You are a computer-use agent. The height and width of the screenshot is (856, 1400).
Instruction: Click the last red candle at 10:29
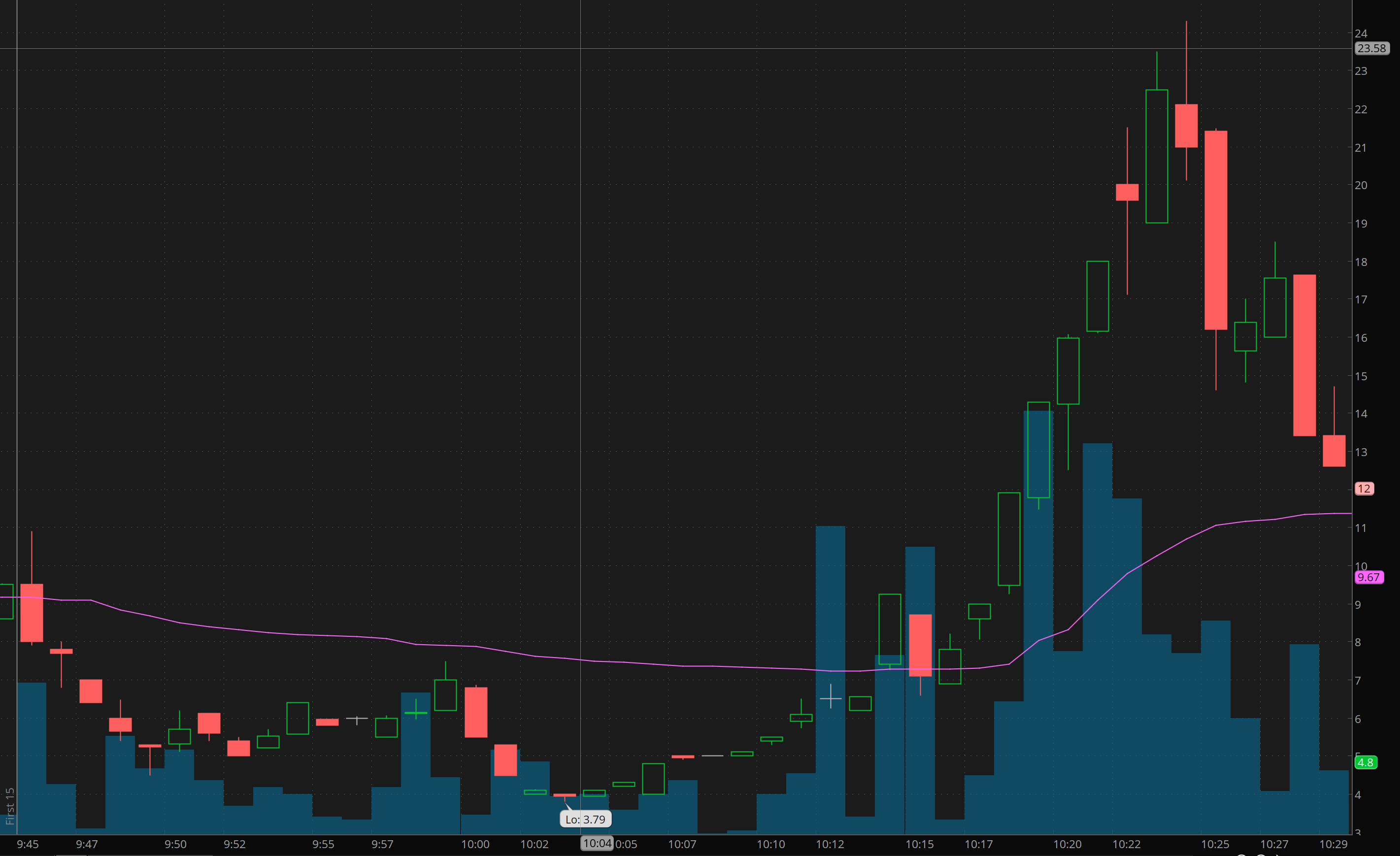tap(1333, 451)
